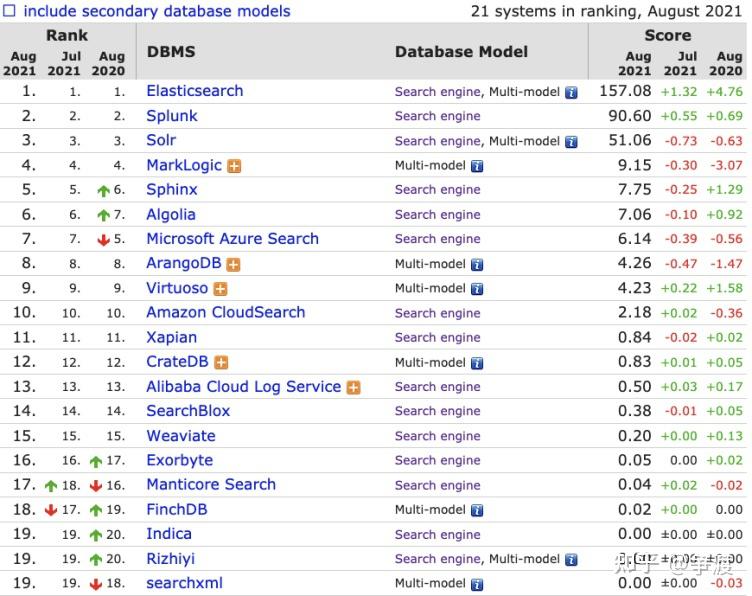
Task: Click info icon in searchxml row
Action: pos(477,584)
